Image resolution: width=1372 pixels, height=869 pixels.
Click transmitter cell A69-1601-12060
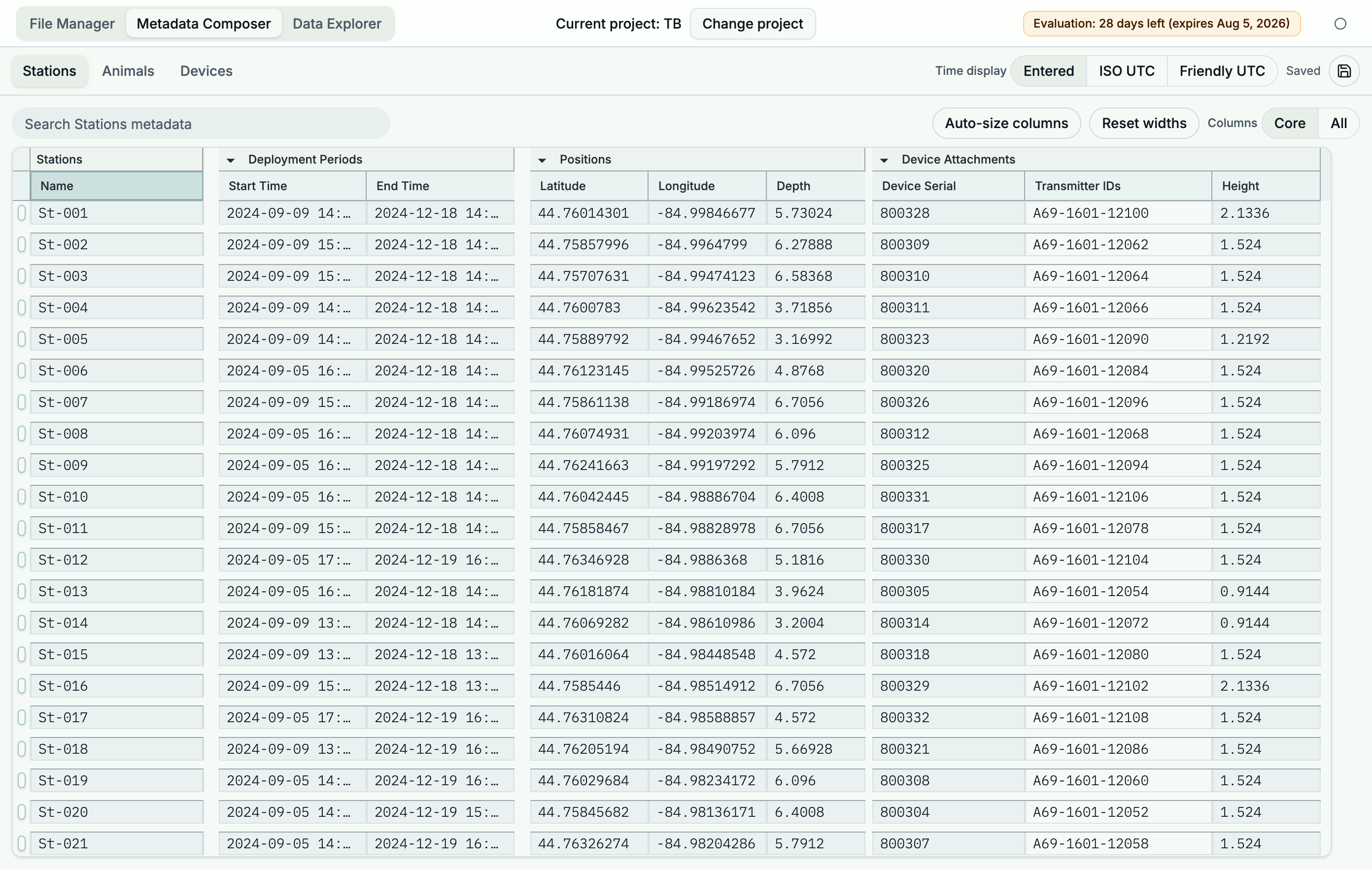[x=1118, y=780]
